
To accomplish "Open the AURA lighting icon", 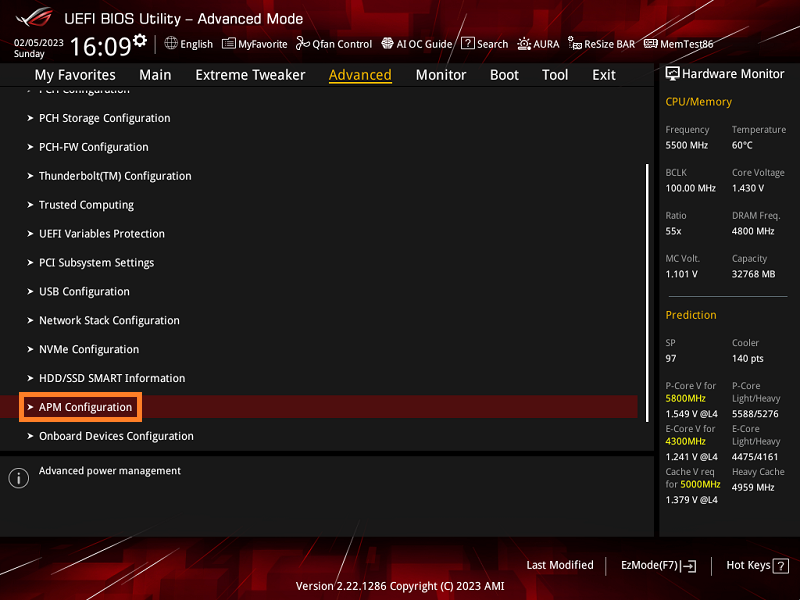I will click(x=524, y=44).
